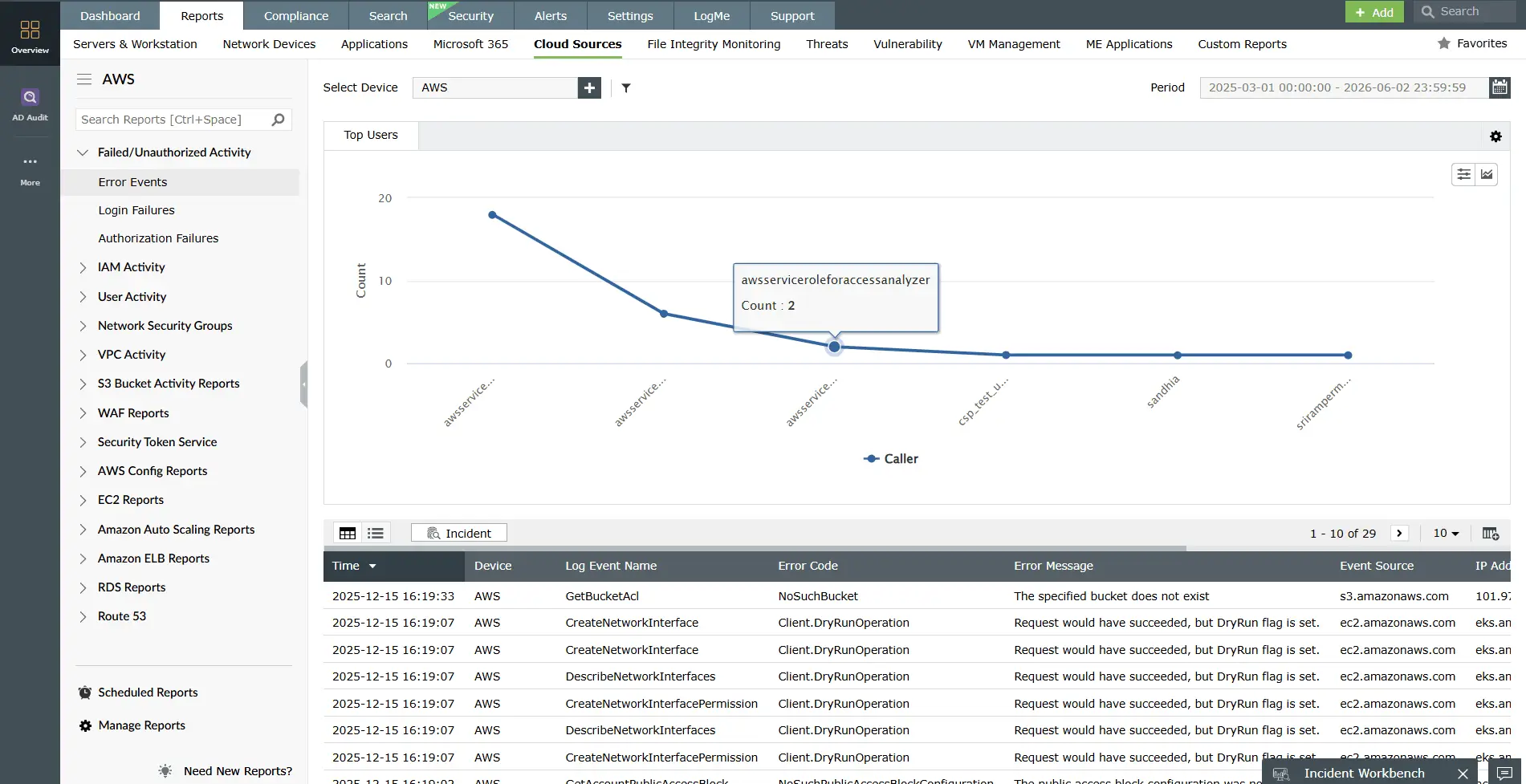Click the global Search magnifier icon

[1428, 11]
